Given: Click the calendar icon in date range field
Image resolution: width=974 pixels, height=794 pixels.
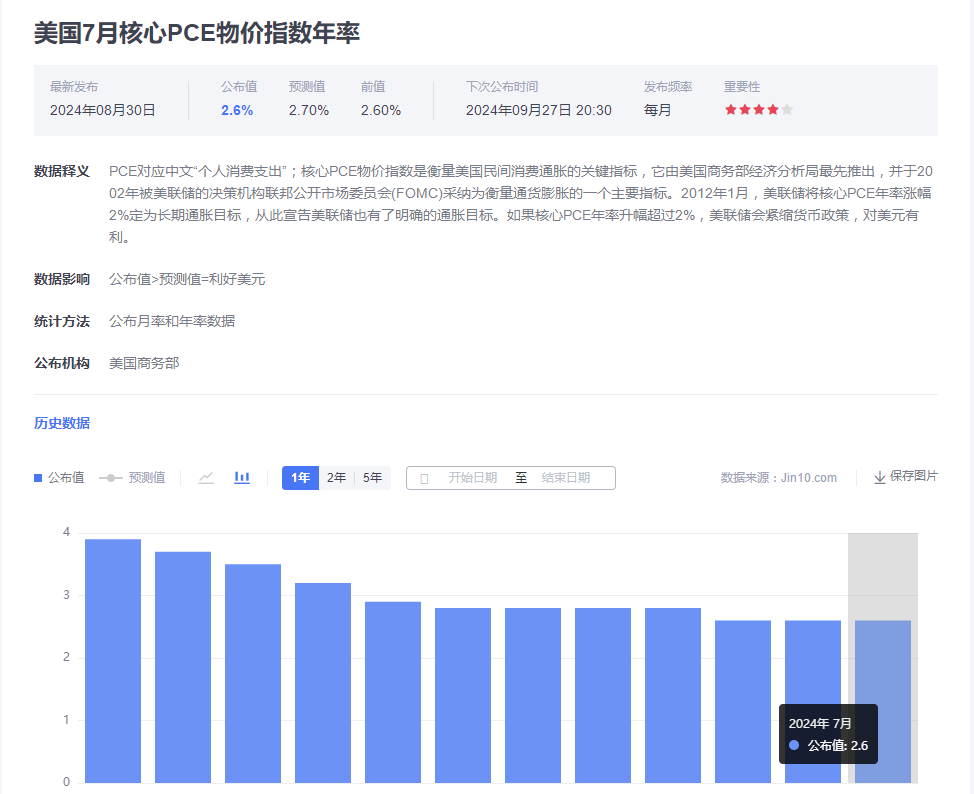Looking at the screenshot, I should pyautogui.click(x=424, y=479).
